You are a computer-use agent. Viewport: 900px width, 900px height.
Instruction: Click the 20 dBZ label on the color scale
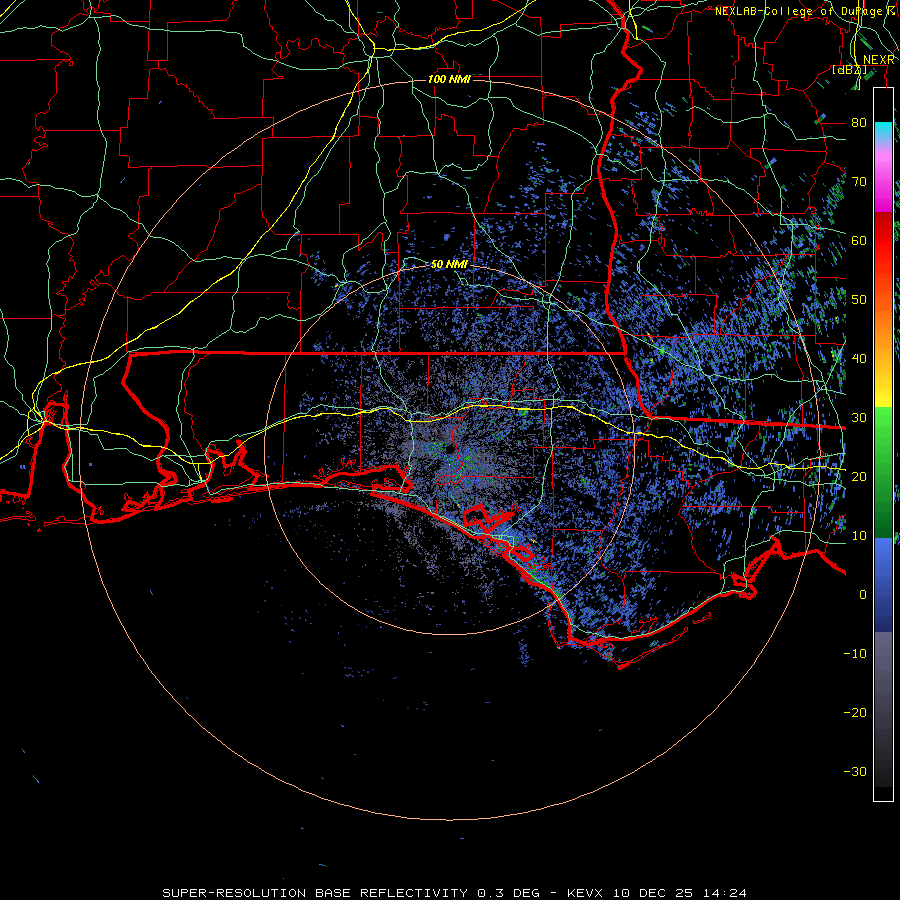click(x=859, y=476)
